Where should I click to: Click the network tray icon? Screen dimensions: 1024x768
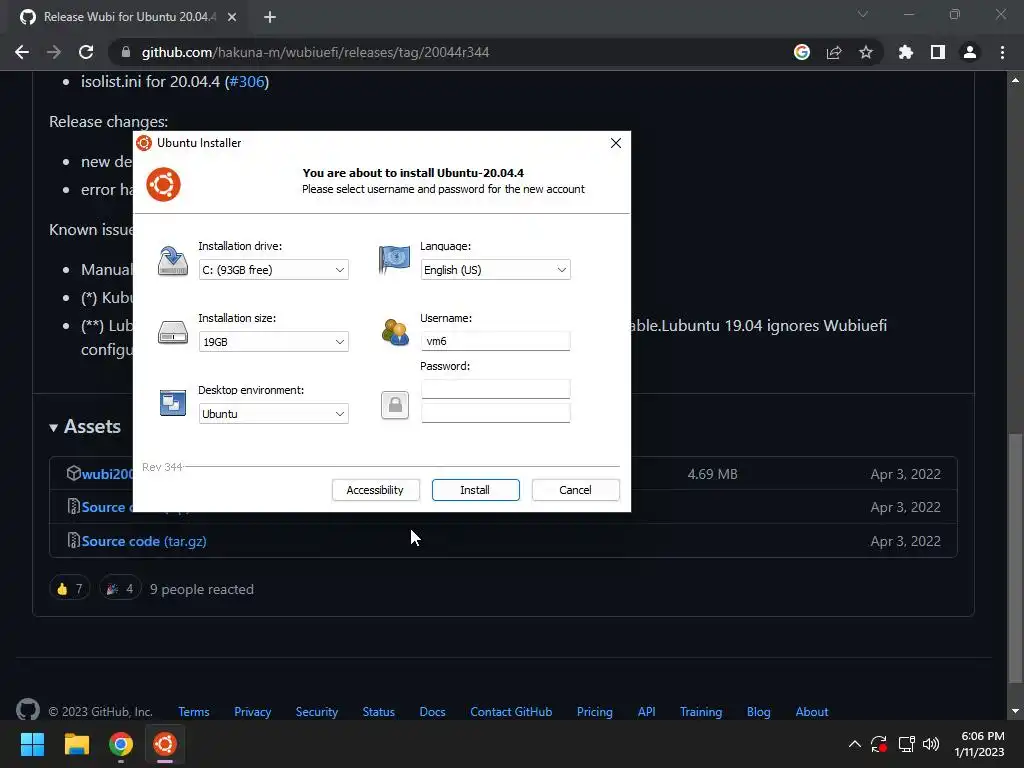[x=906, y=744]
